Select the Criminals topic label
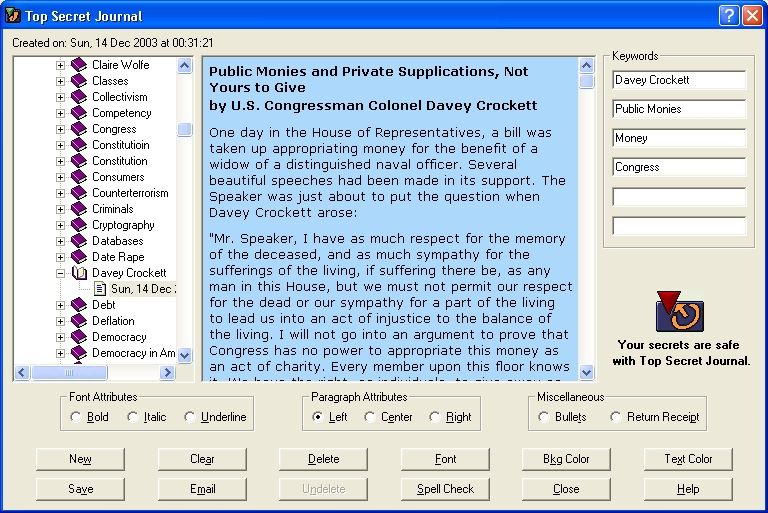 tap(113, 209)
